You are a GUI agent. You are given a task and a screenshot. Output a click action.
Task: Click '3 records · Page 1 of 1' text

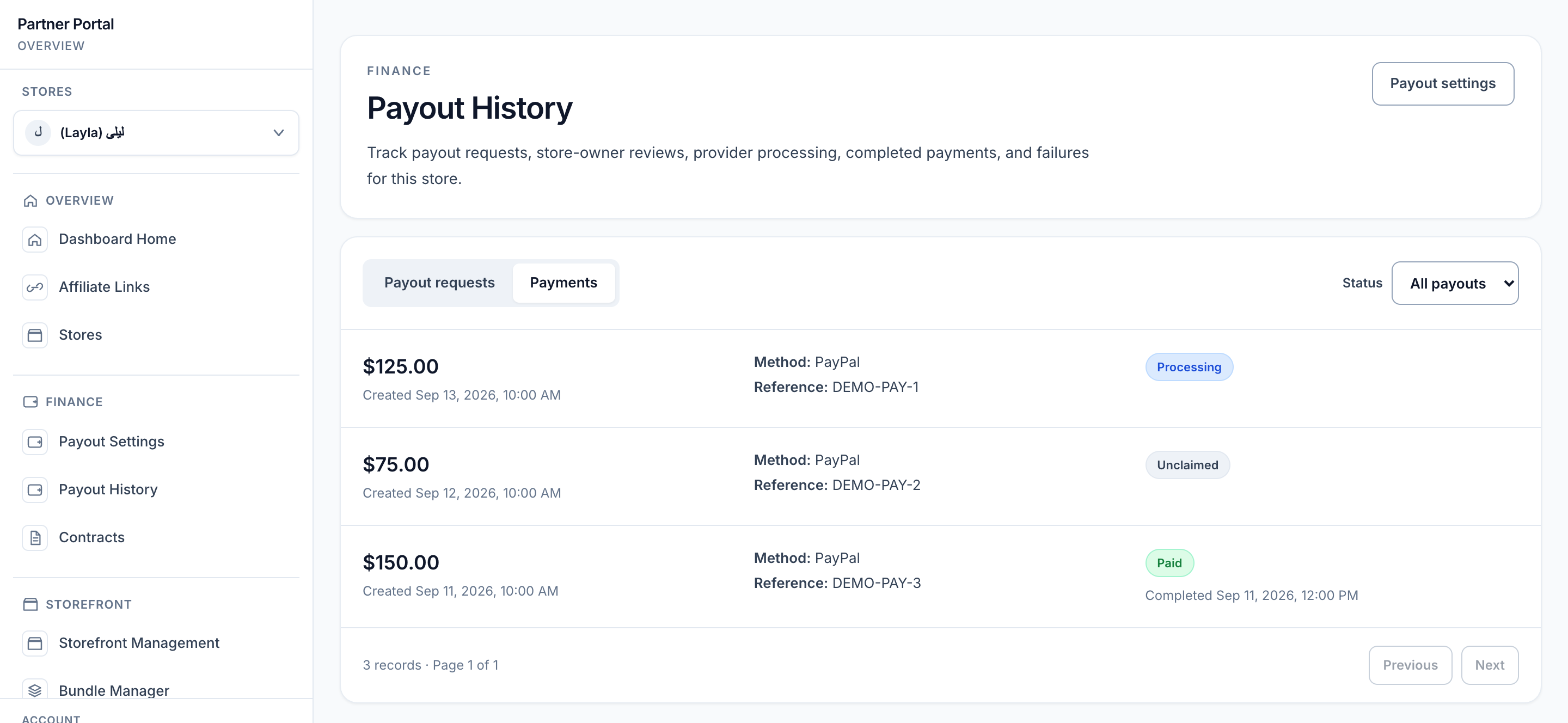(x=430, y=665)
